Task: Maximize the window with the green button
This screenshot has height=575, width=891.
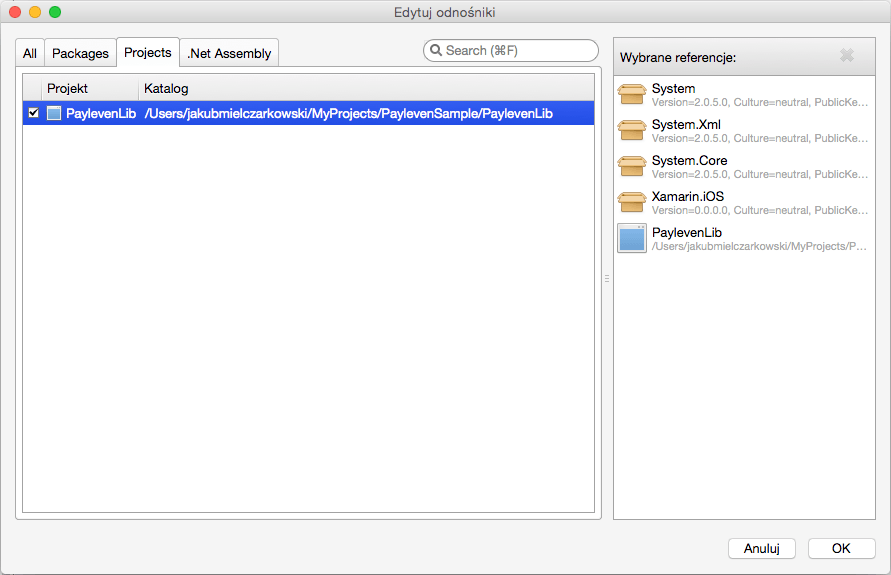Action: [x=55, y=12]
